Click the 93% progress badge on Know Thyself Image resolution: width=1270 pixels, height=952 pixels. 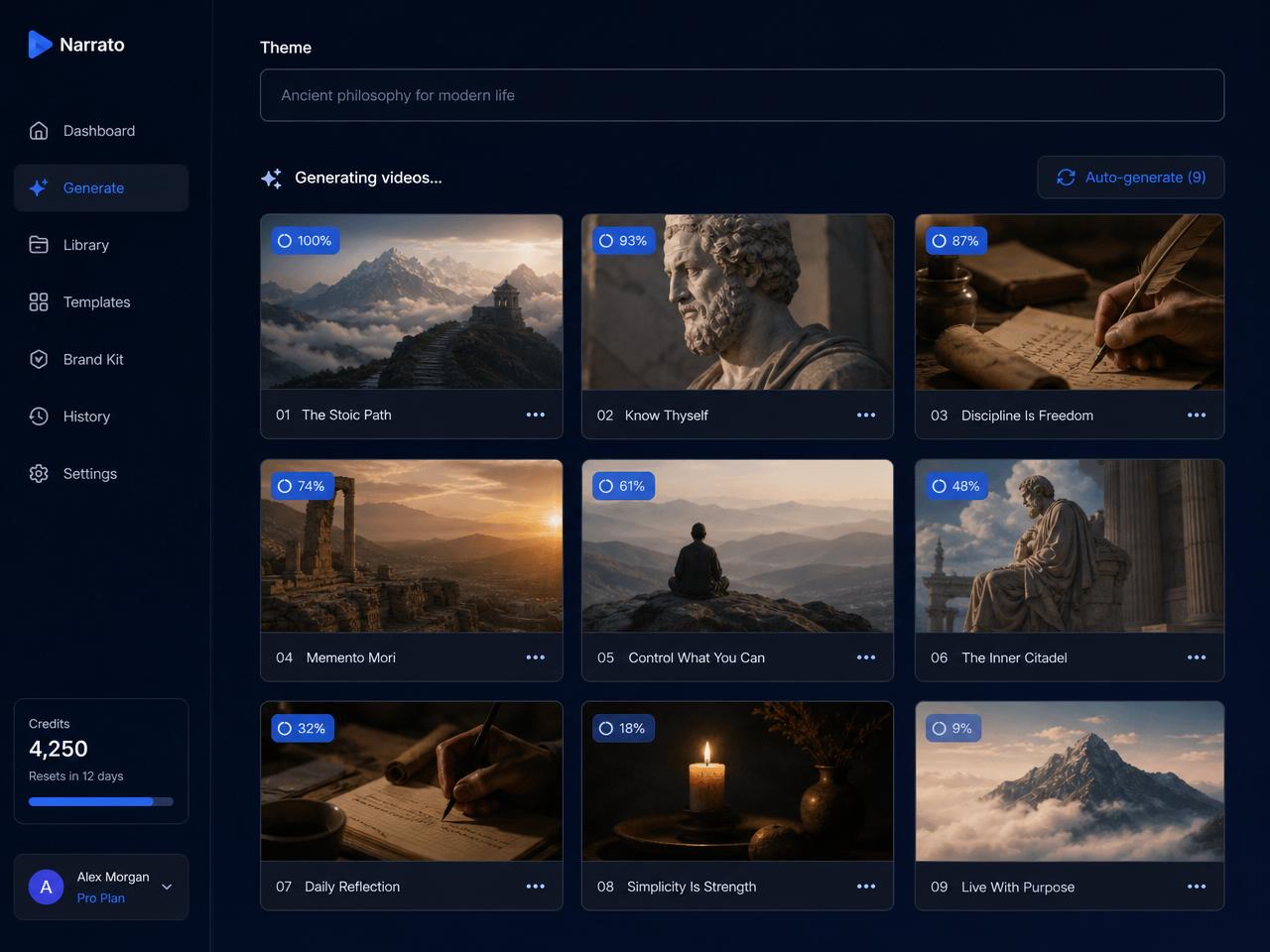coord(623,241)
